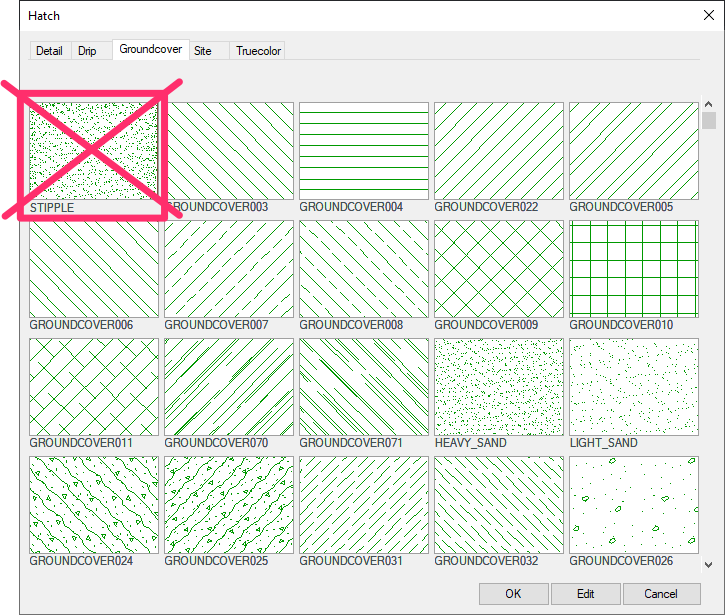Select the GROUNDCOVER024 wavy hatch thumbnail
This screenshot has height=615, width=725.
click(x=94, y=505)
